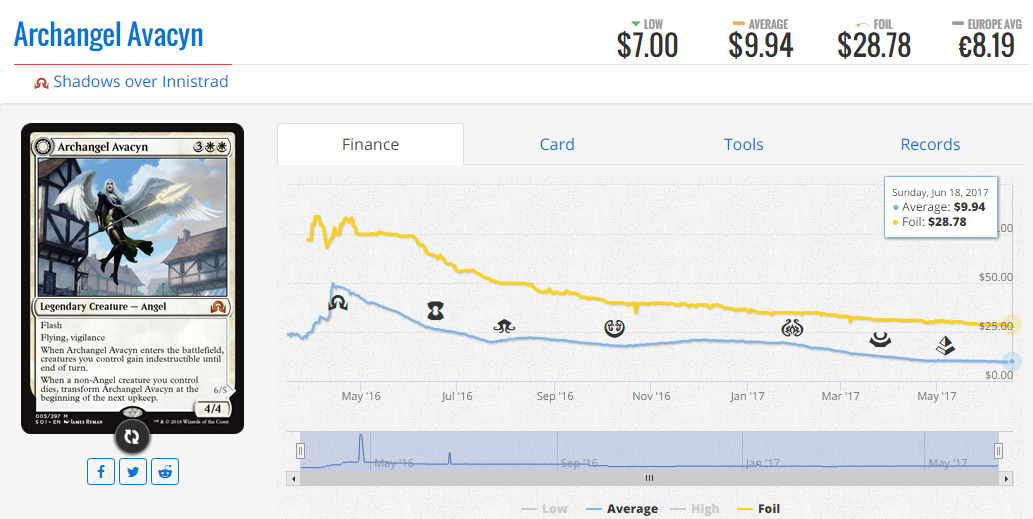Click the navigator scrollbar right arrow

[x=1005, y=478]
